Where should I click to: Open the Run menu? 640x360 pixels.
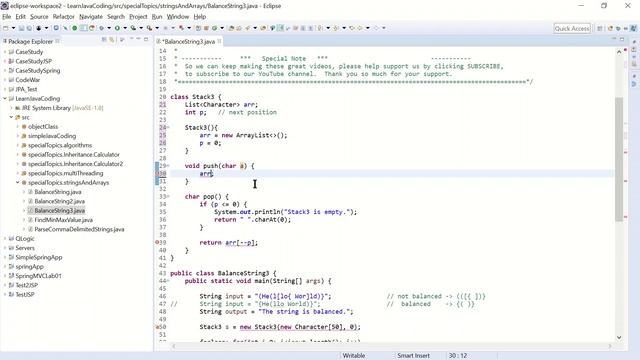pos(157,17)
